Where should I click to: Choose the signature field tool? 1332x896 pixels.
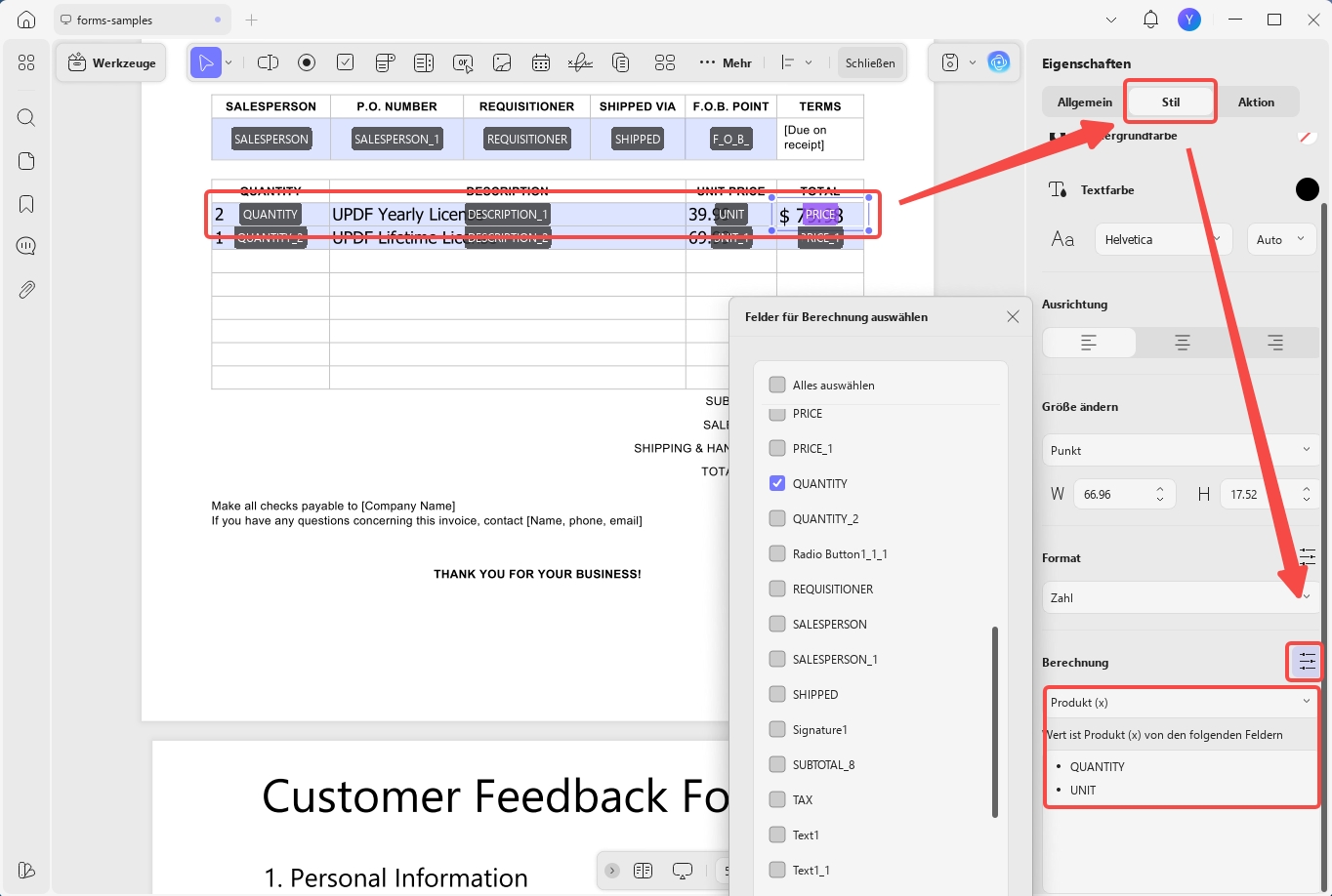(x=580, y=62)
